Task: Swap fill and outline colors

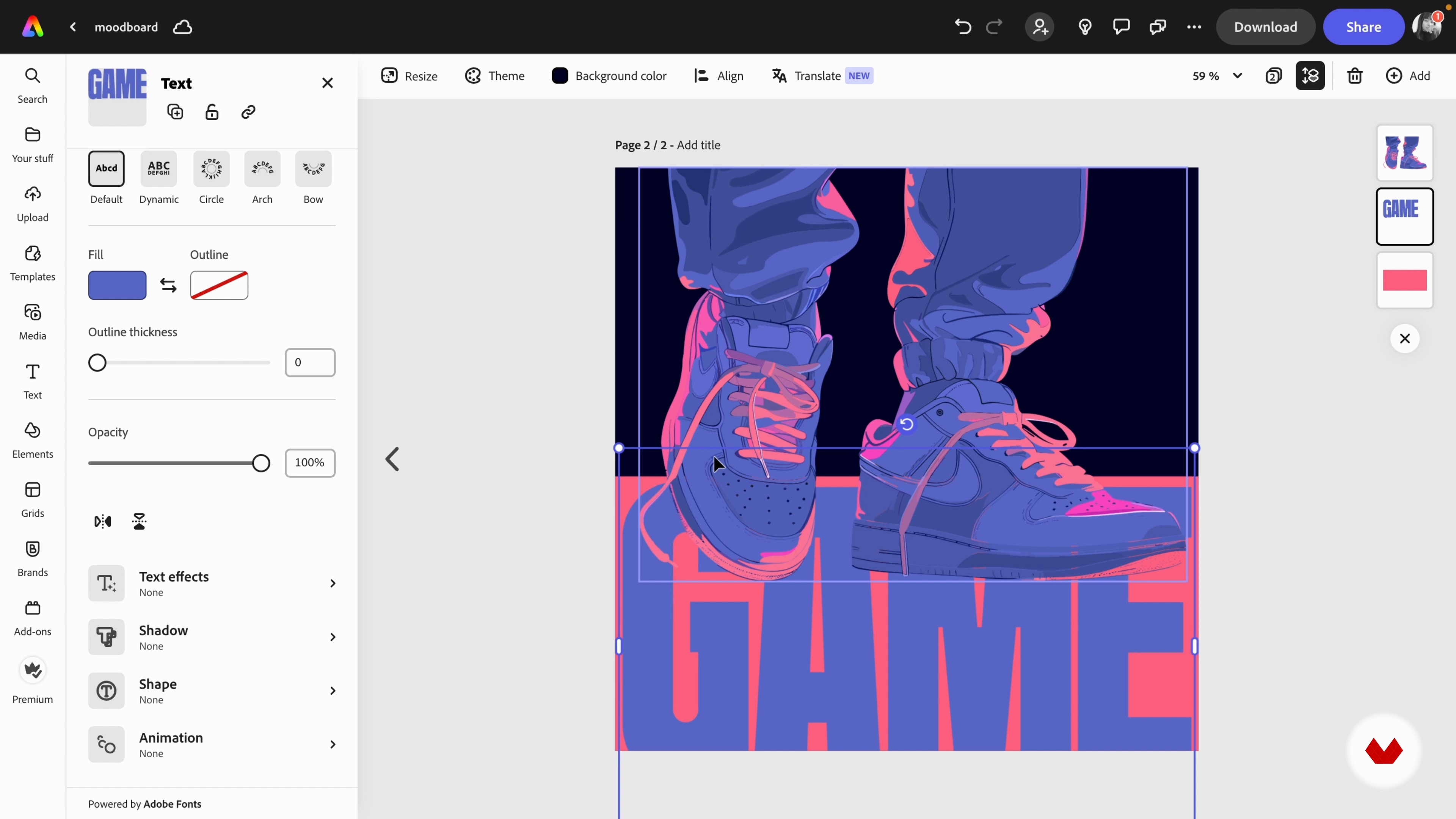Action: (168, 286)
